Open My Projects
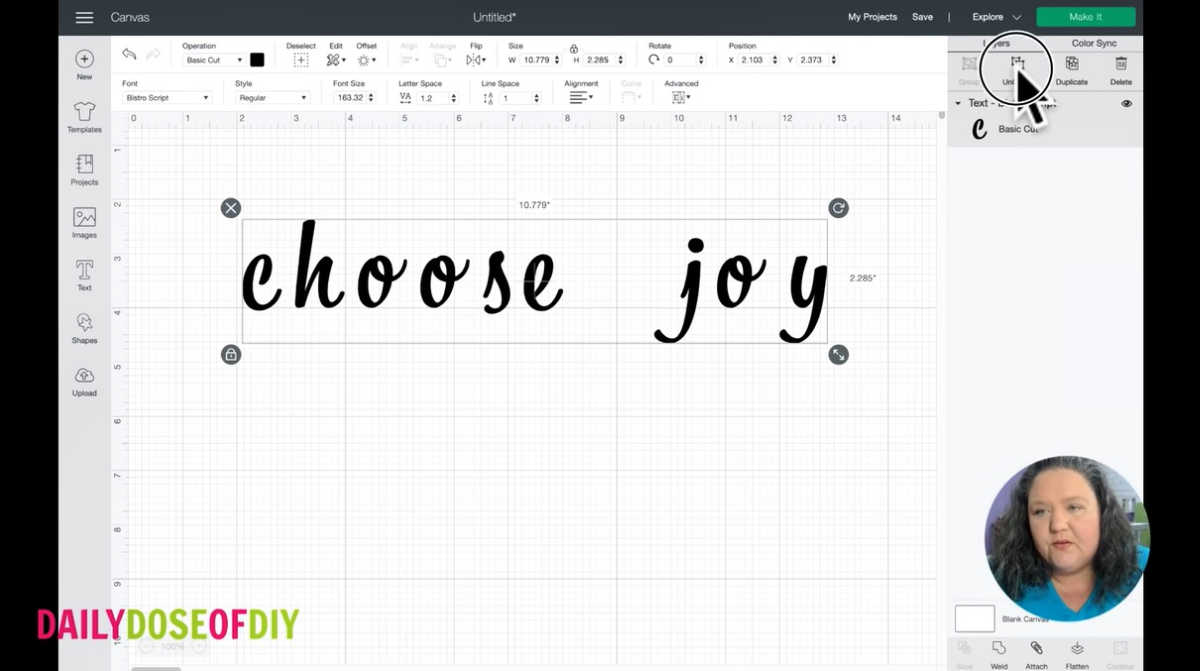The height and width of the screenshot is (671, 1200). coord(872,17)
